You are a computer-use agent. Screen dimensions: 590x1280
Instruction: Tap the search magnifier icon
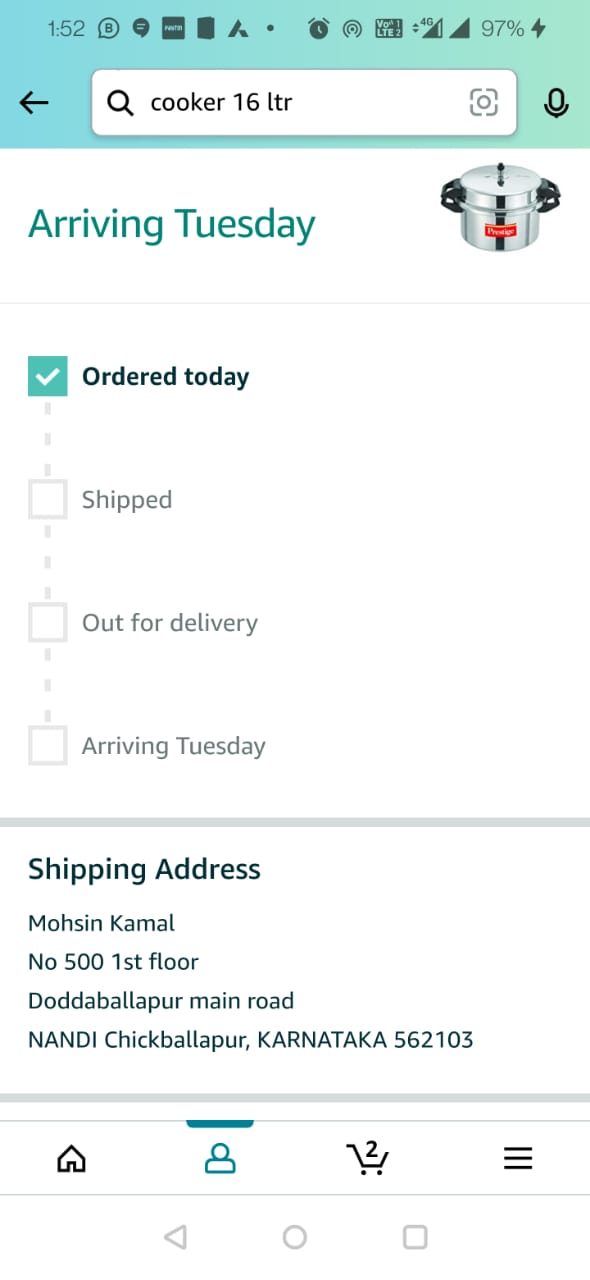point(120,102)
